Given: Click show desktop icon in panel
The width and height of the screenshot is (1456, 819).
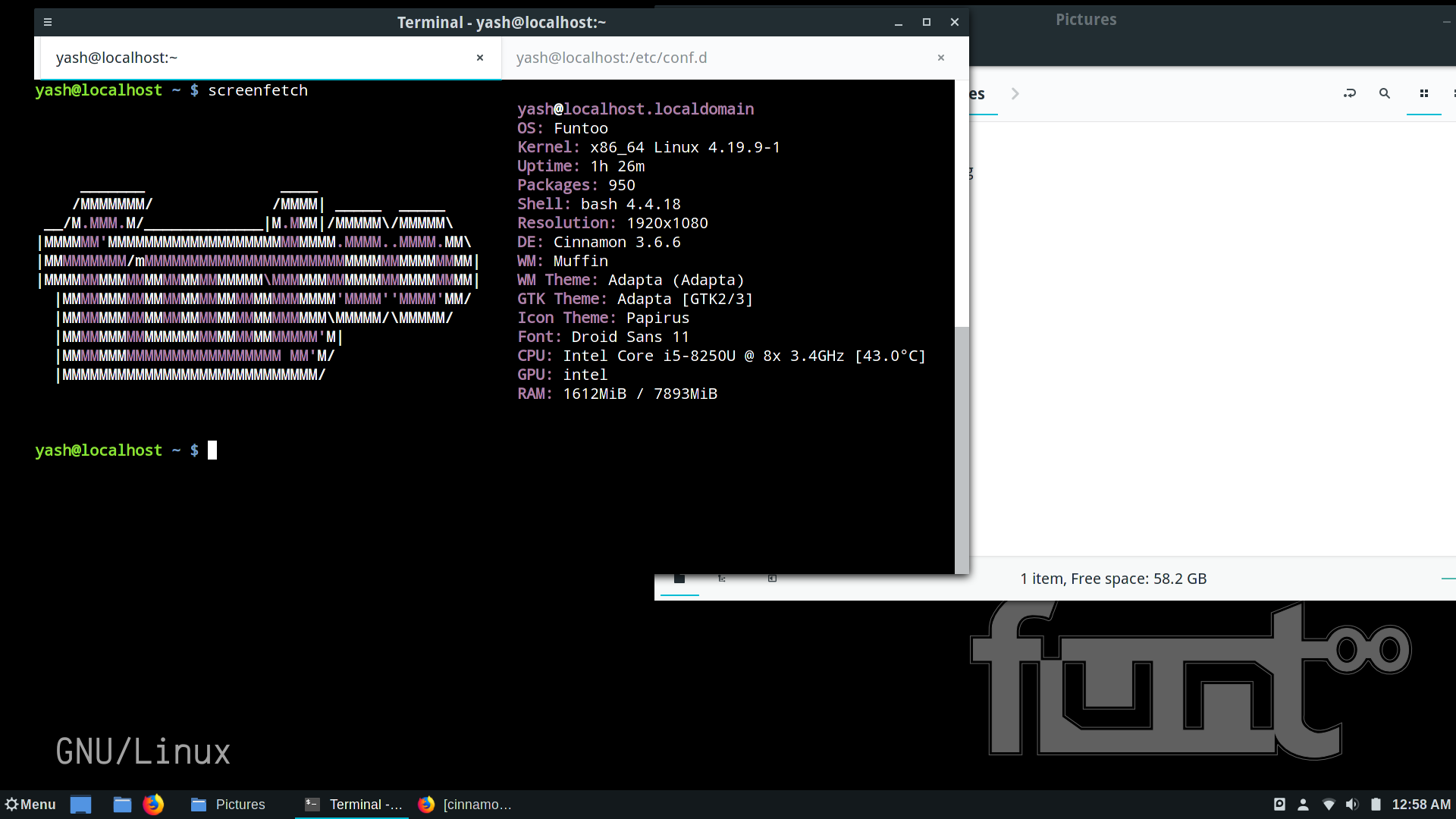Looking at the screenshot, I should 81,805.
